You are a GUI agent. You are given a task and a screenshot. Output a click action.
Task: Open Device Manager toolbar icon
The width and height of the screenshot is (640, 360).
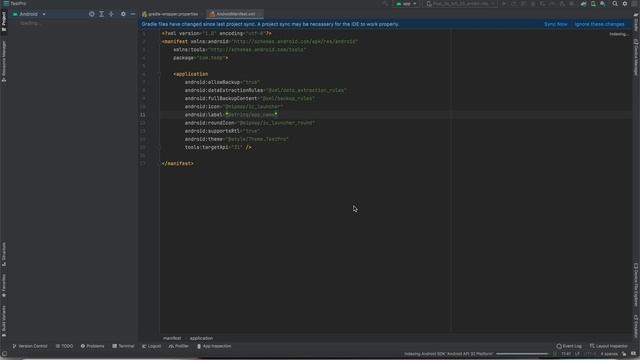pos(593,4)
